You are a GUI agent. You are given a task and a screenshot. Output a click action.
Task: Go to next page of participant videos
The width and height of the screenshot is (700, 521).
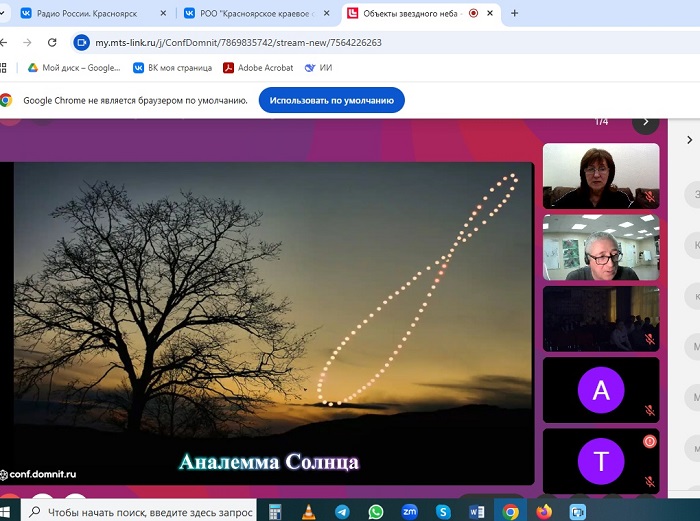click(645, 122)
